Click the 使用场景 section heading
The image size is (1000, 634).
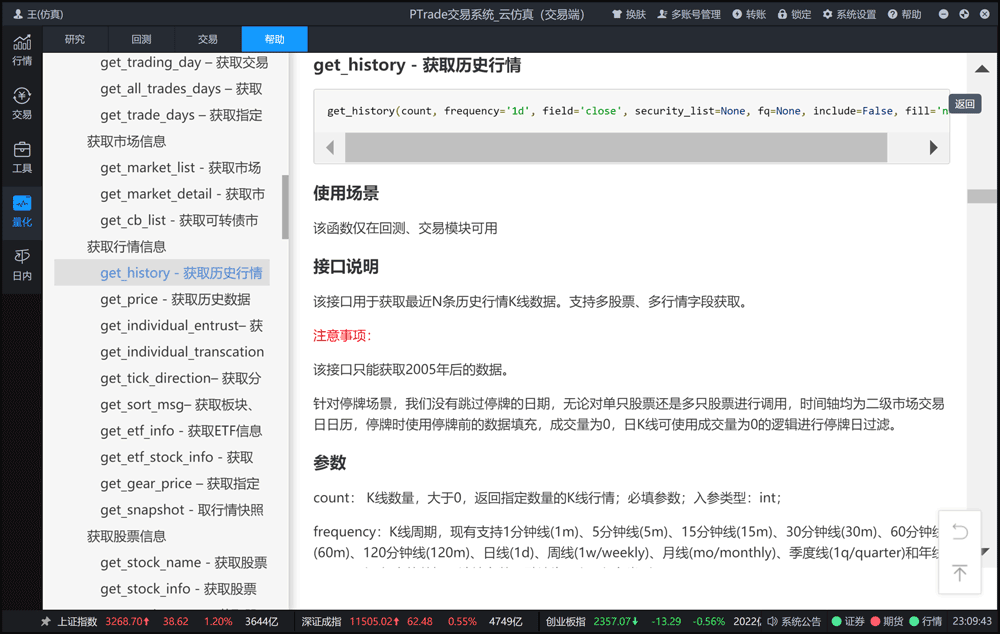coord(346,193)
